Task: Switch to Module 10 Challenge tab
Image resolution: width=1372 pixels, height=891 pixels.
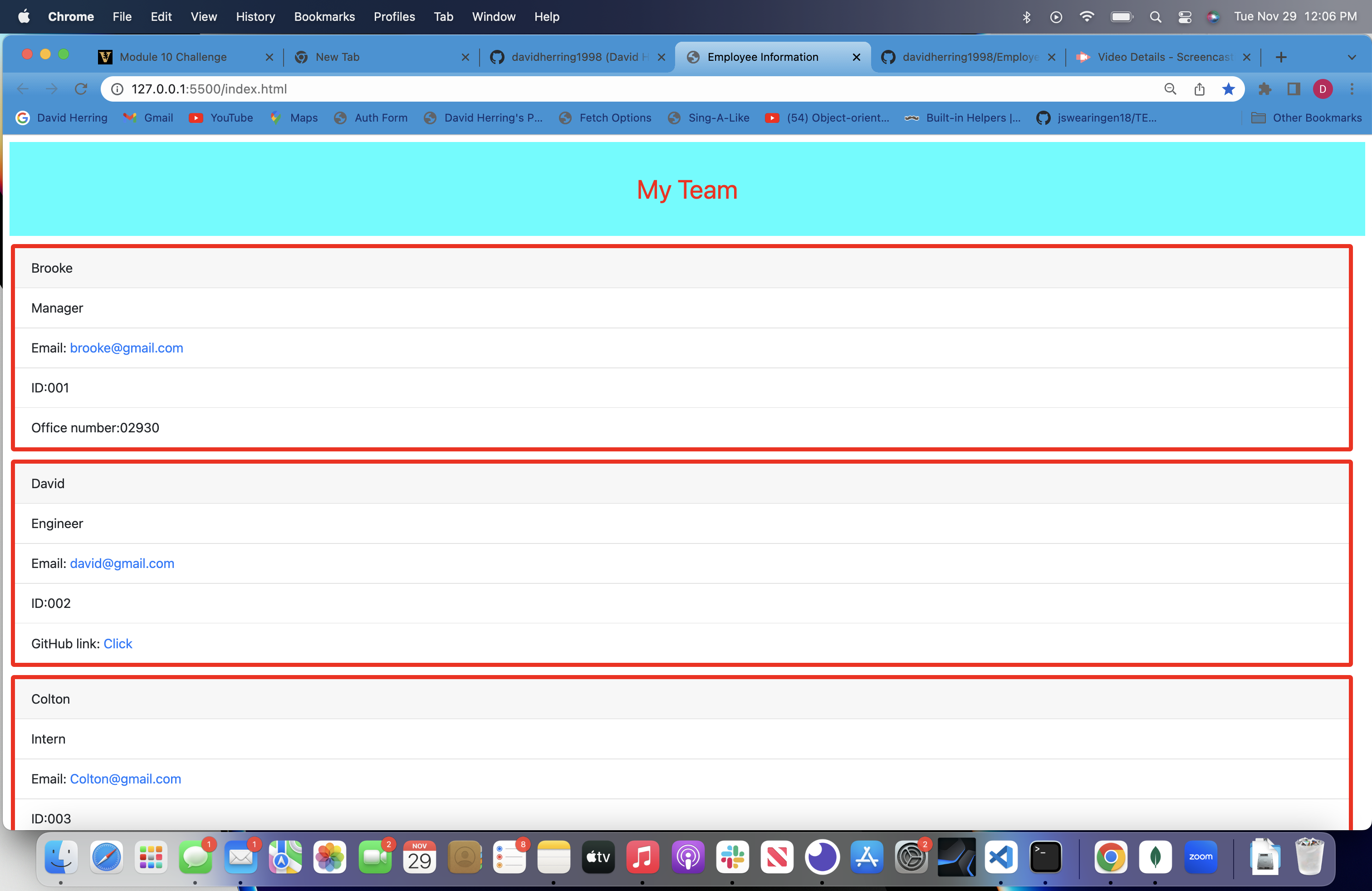Action: [173, 57]
